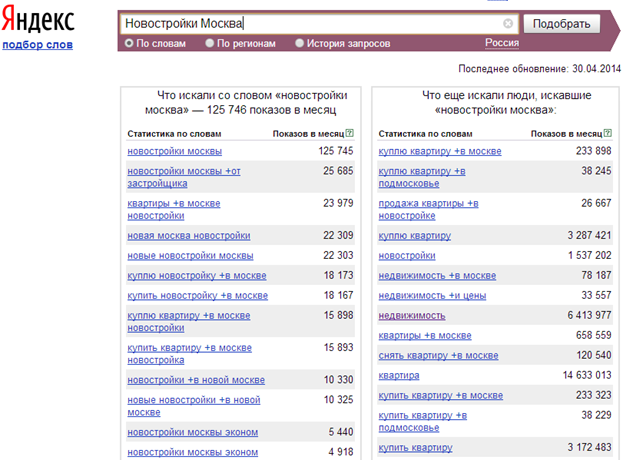Select the 'История запросов' radio button

(x=299, y=43)
